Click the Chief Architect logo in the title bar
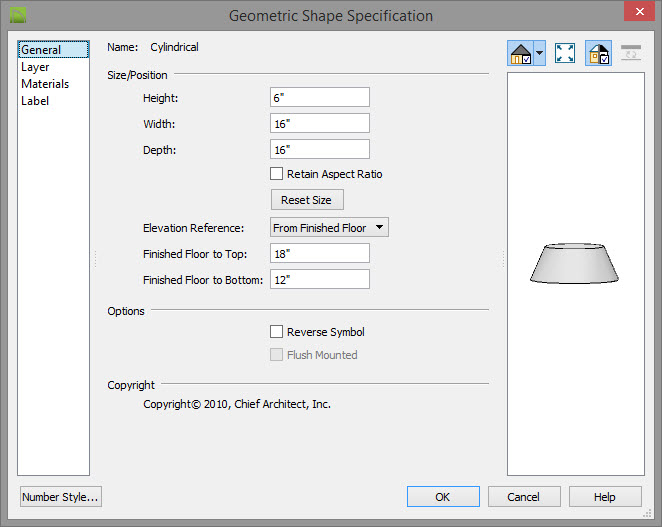Screen dimensions: 662x527 pyautogui.click(x=18, y=16)
